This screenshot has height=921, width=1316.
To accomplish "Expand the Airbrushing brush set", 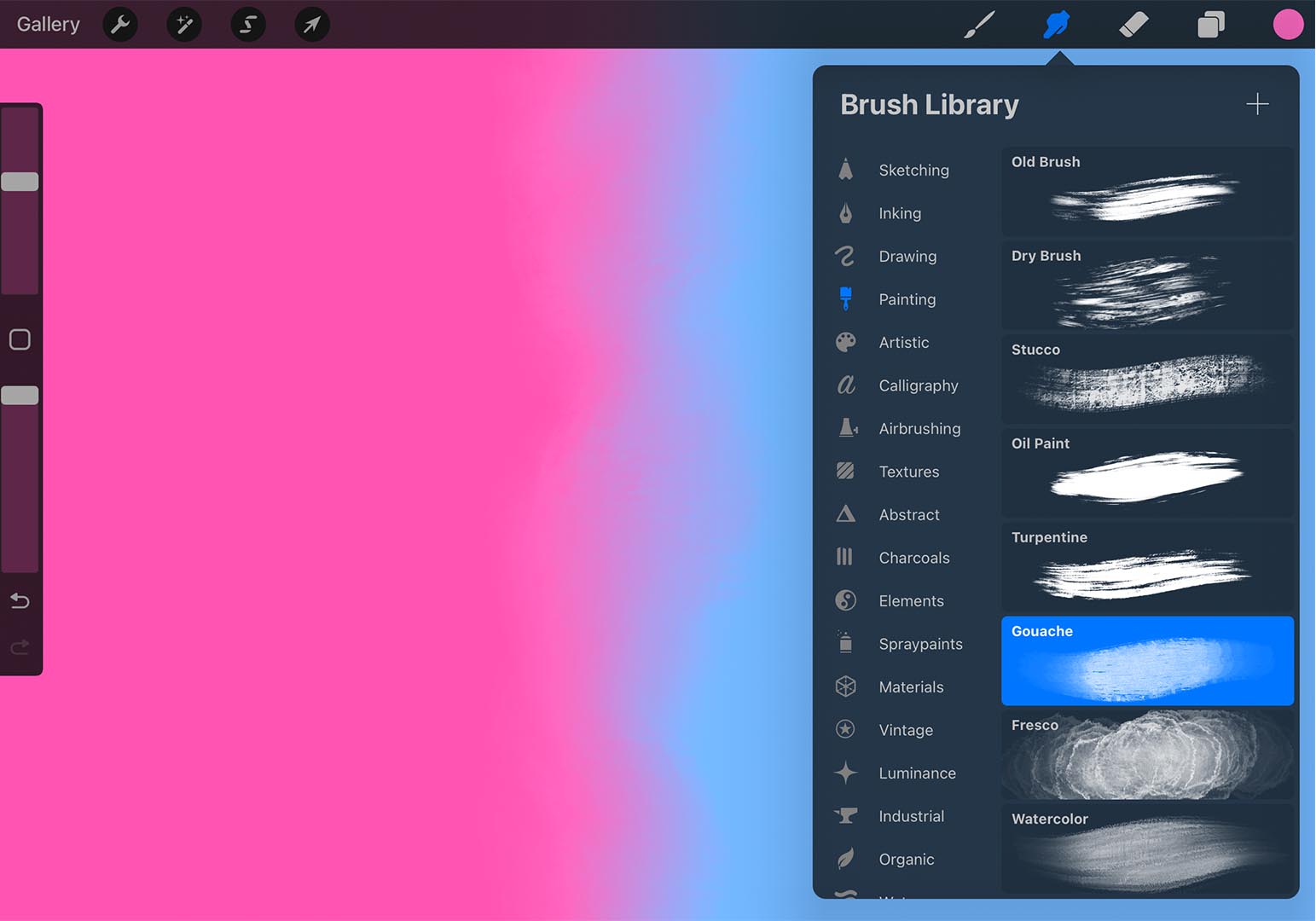I will pos(919,428).
